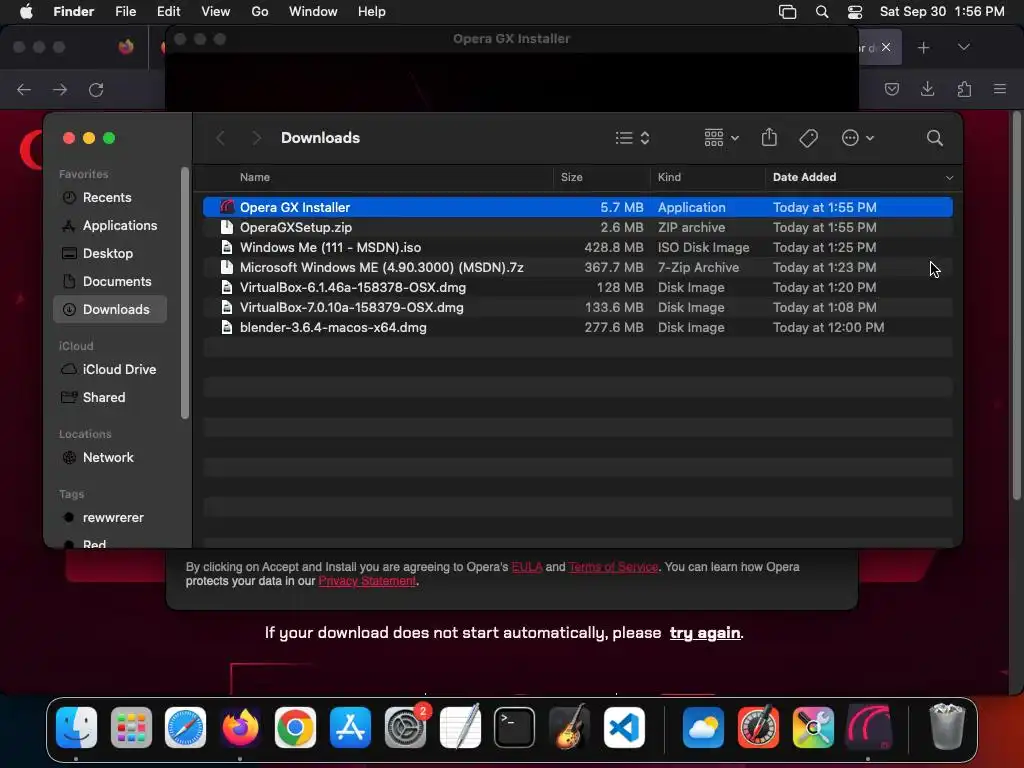This screenshot has width=1024, height=768.
Task: Sort files by Size column header
Action: tap(571, 178)
